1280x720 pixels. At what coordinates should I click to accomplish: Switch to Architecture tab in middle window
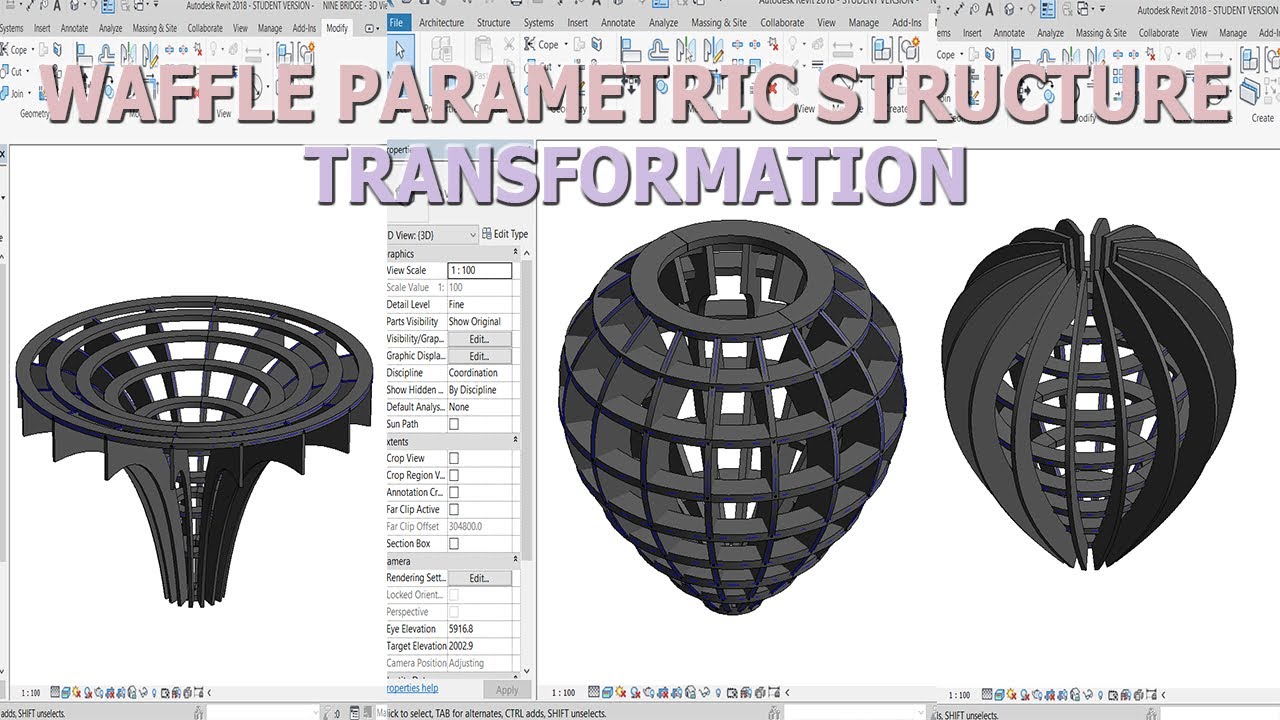pyautogui.click(x=441, y=22)
